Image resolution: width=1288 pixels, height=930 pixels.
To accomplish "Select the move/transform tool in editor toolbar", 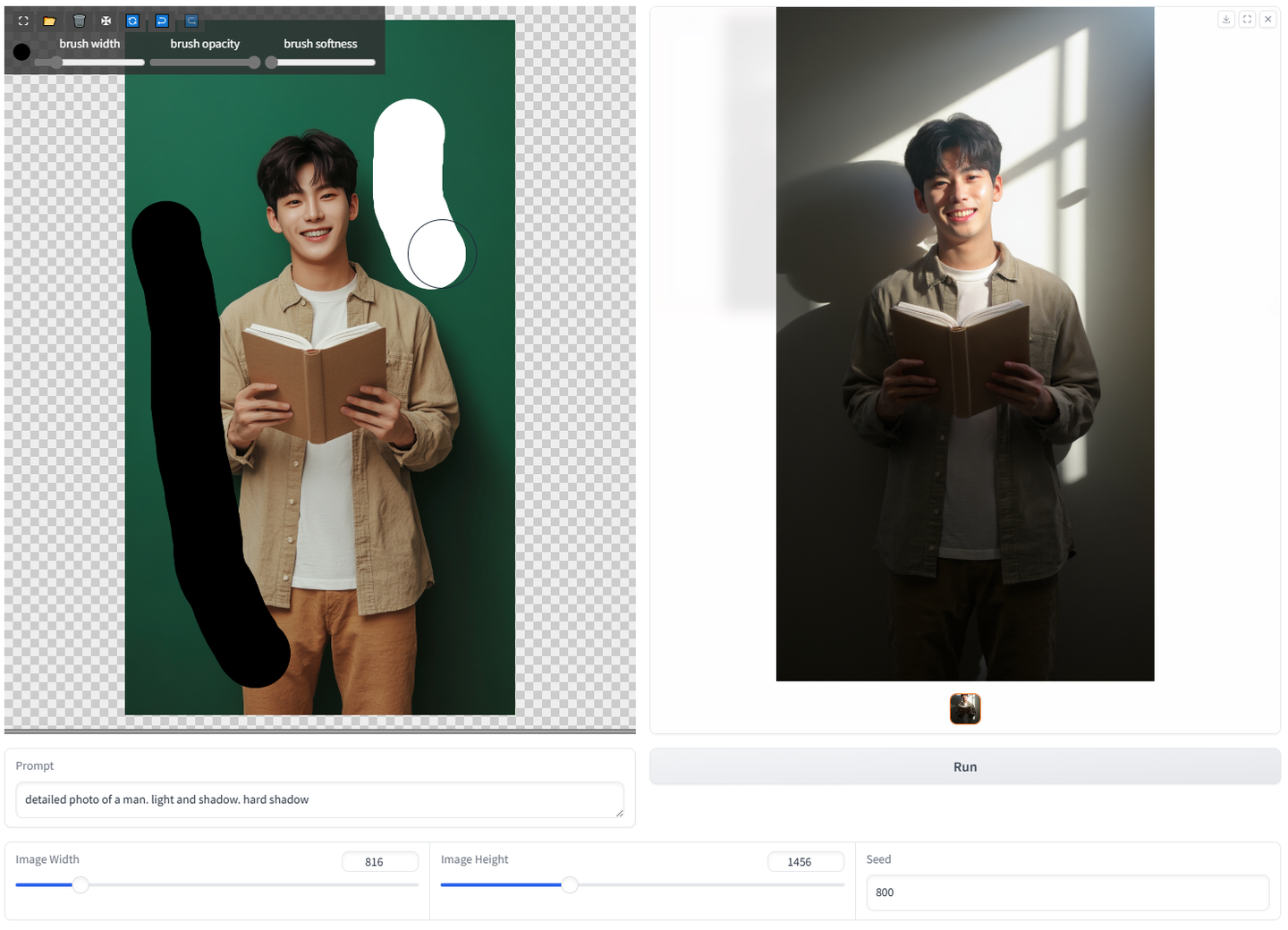I will tap(106, 21).
